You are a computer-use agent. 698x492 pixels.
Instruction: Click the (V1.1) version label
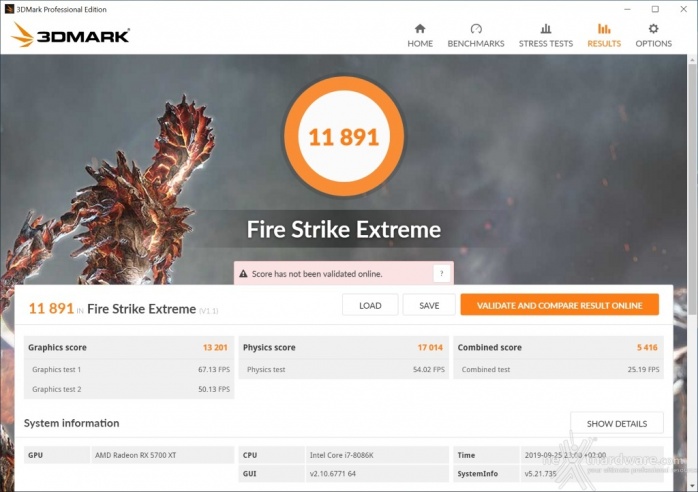point(208,311)
